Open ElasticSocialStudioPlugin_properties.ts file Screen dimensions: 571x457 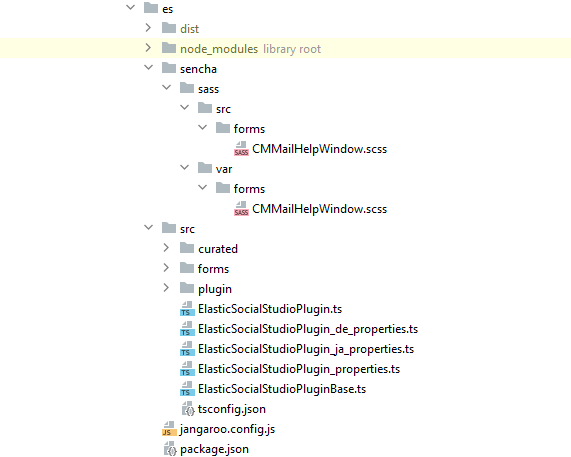pos(299,369)
